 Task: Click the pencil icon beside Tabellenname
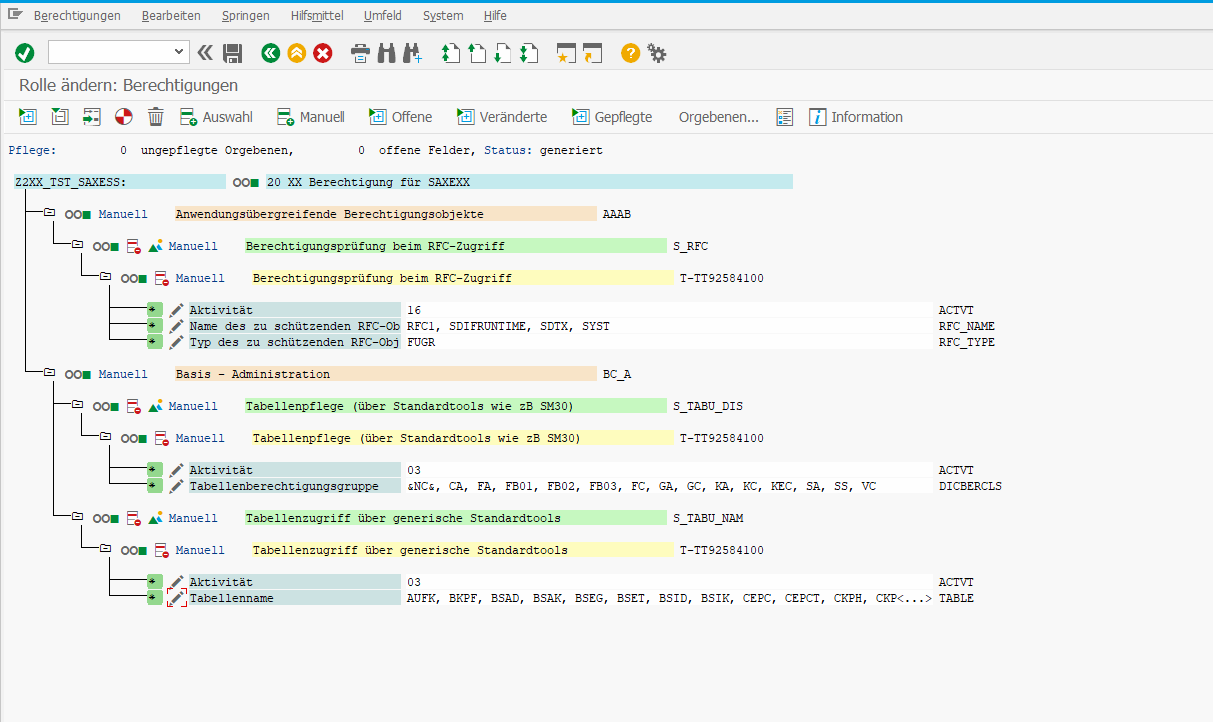pyautogui.click(x=176, y=597)
